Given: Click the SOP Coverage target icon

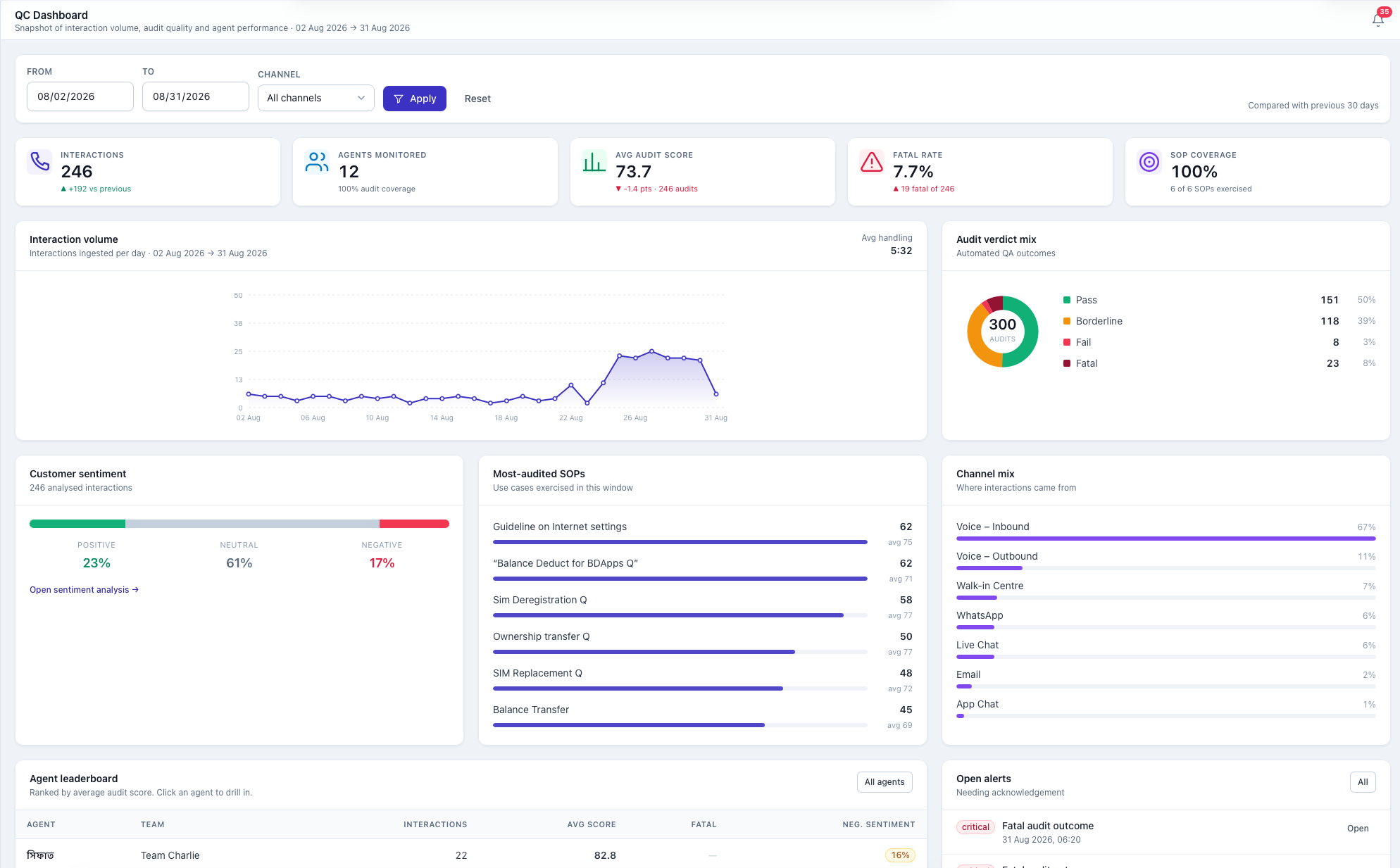Looking at the screenshot, I should coord(1149,161).
